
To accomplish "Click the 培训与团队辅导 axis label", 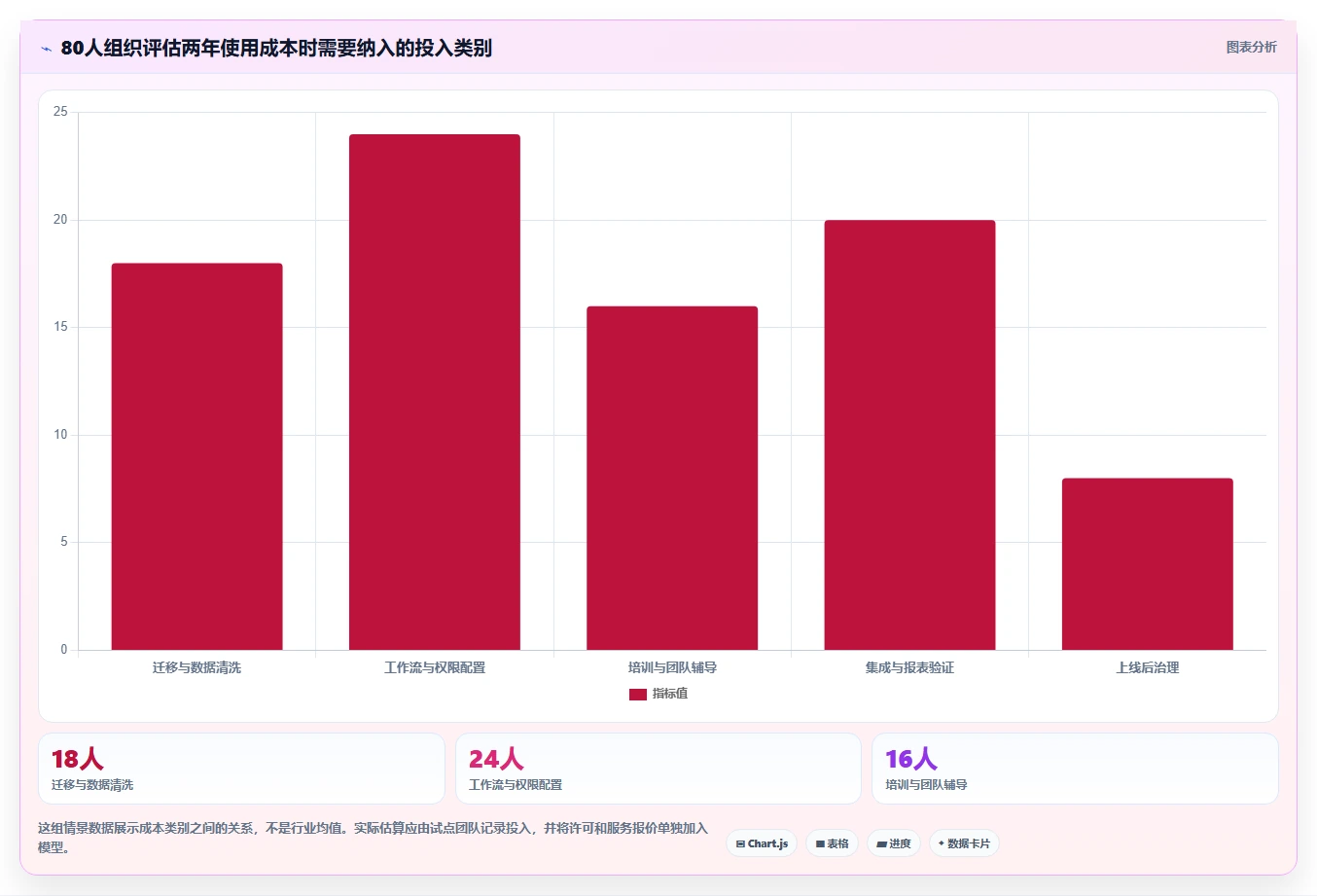I will click(x=672, y=667).
